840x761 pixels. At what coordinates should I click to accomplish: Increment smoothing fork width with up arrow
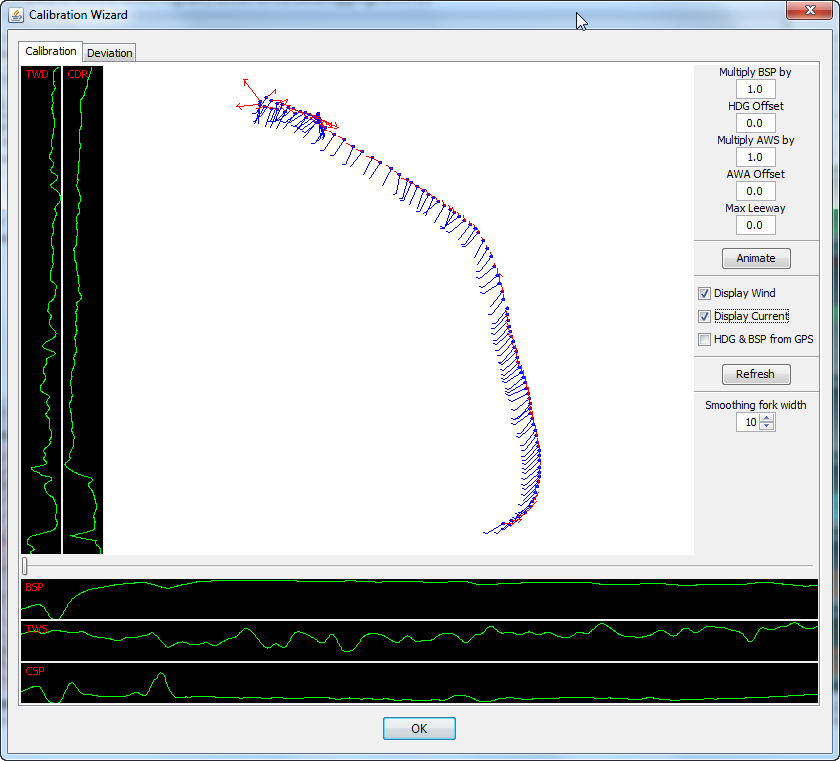pos(768,417)
